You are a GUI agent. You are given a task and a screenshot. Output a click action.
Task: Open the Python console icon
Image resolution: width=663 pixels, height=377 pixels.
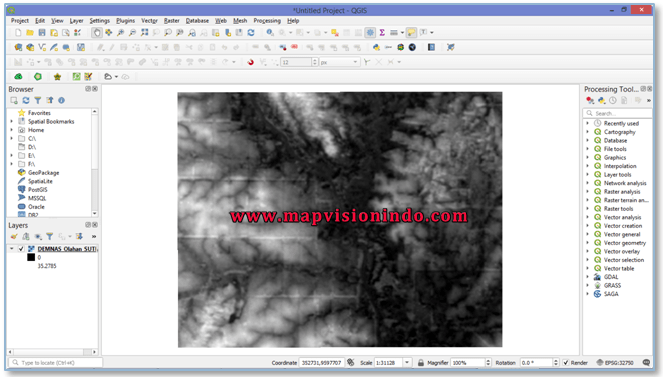coord(376,47)
